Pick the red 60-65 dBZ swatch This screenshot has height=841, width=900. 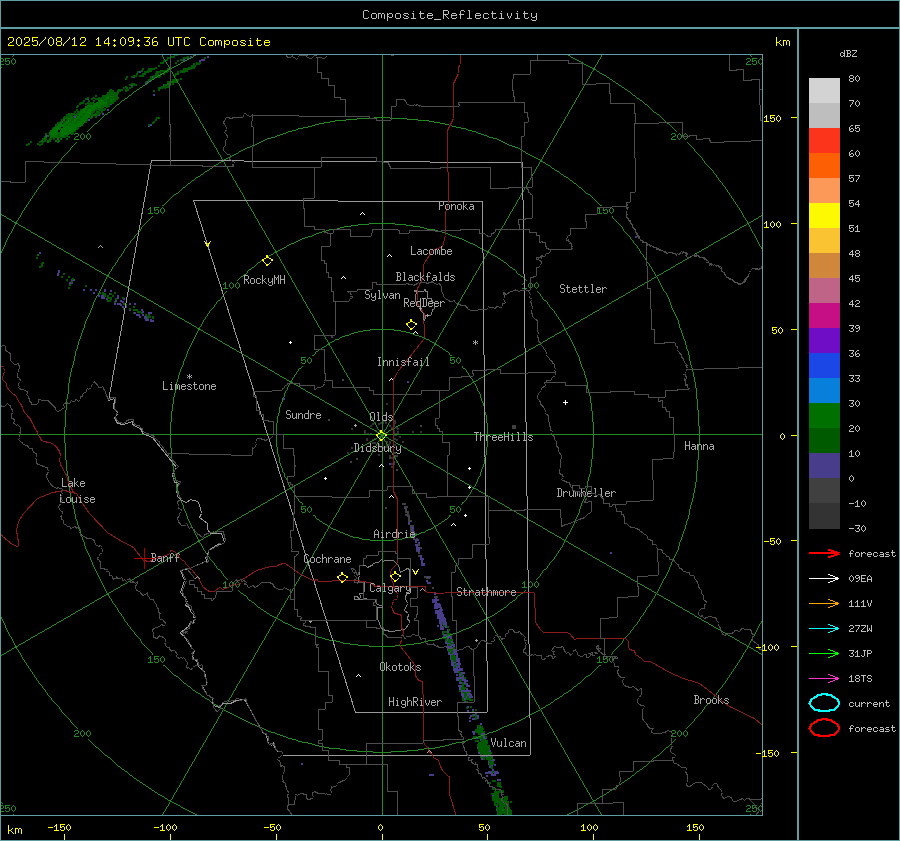pyautogui.click(x=824, y=141)
